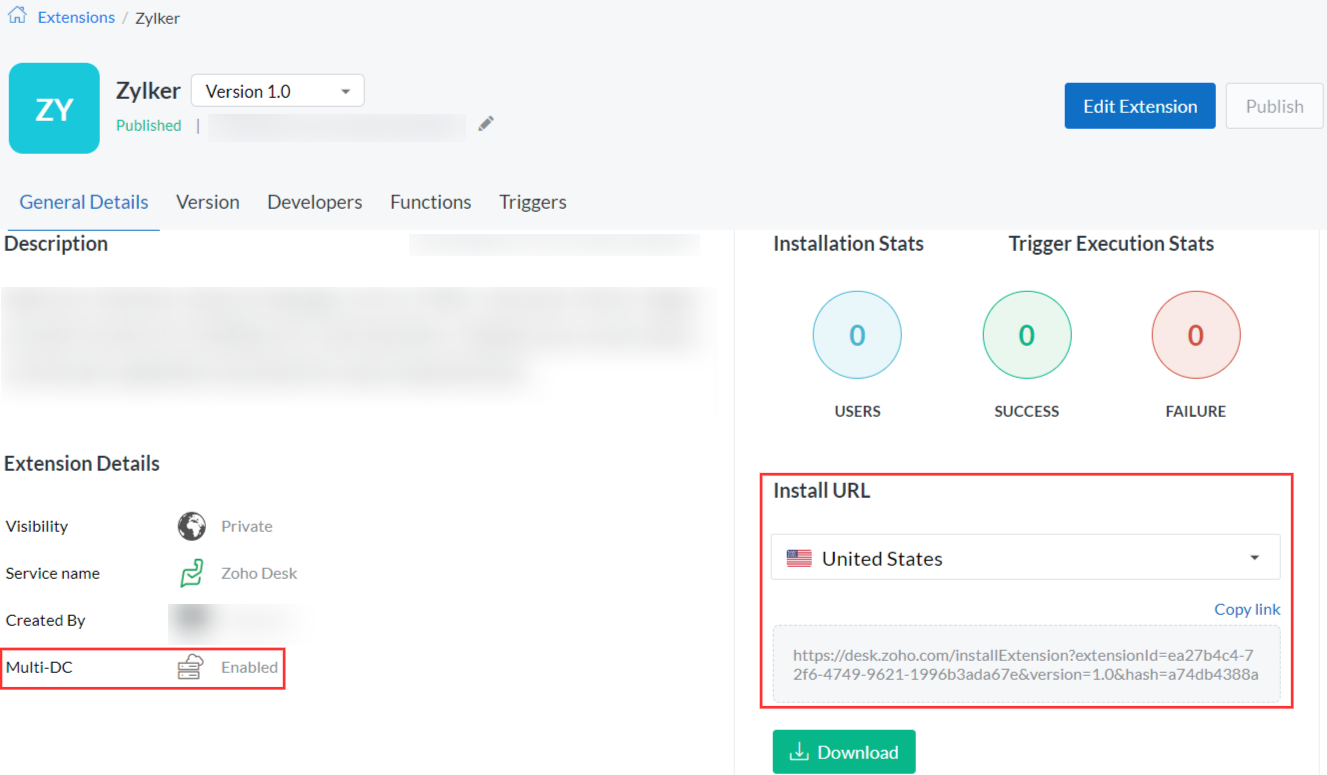Click the Users count circle

coord(857,336)
